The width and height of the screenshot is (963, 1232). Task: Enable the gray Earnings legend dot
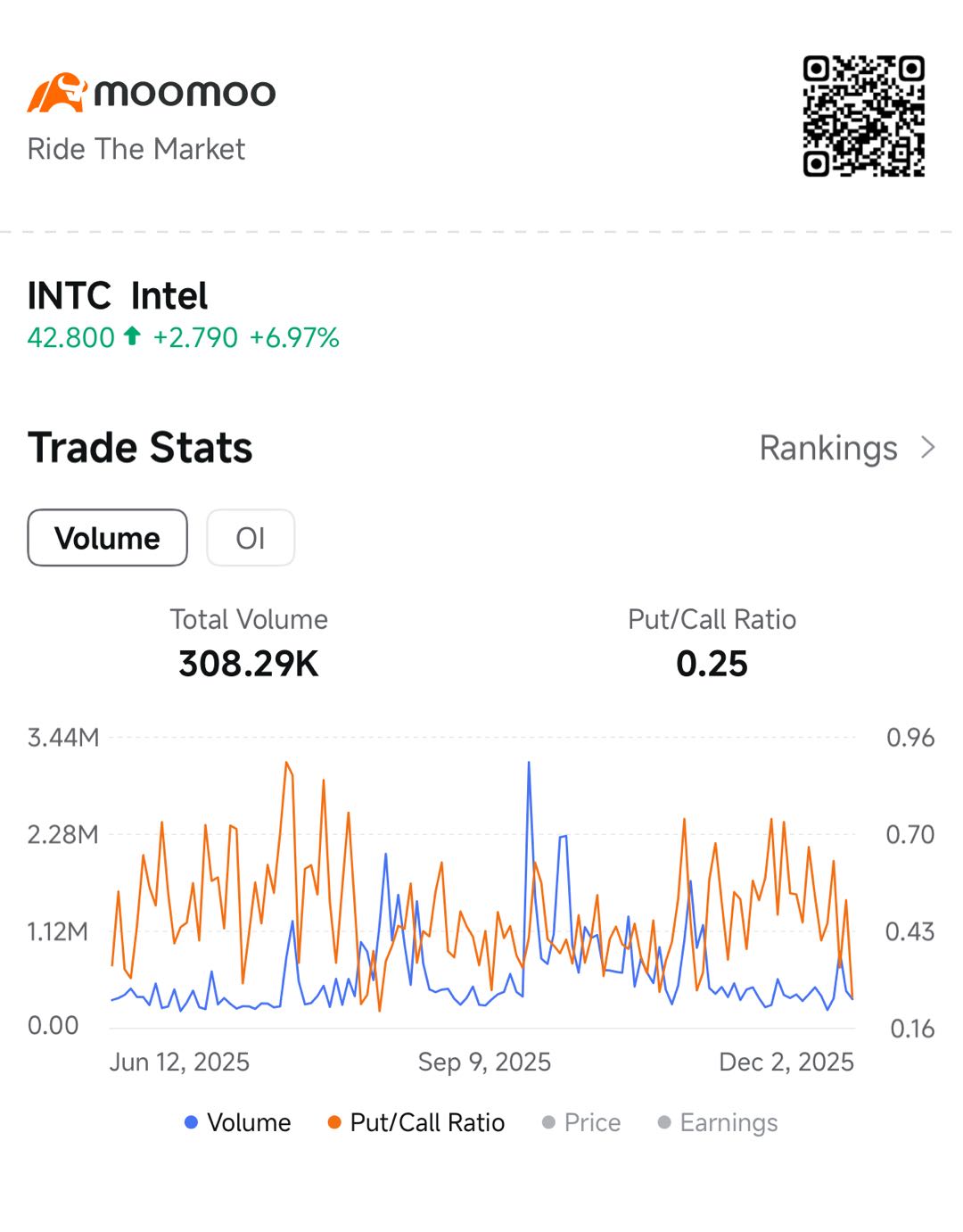tap(664, 1122)
